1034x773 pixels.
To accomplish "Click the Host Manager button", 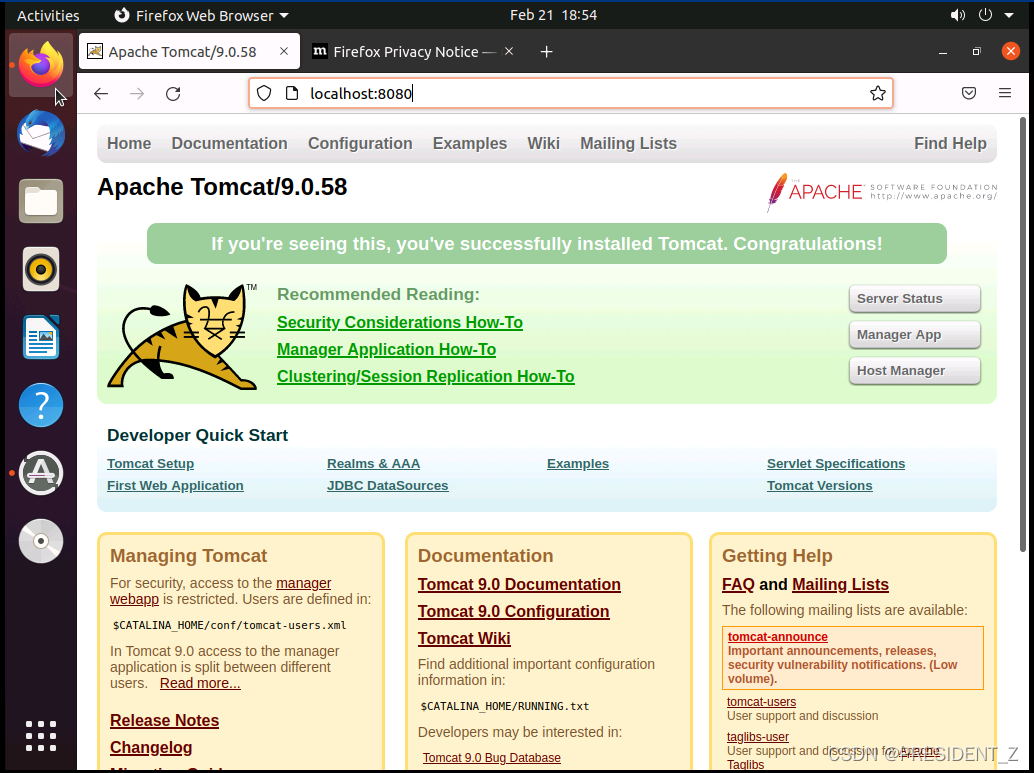I will coord(915,371).
